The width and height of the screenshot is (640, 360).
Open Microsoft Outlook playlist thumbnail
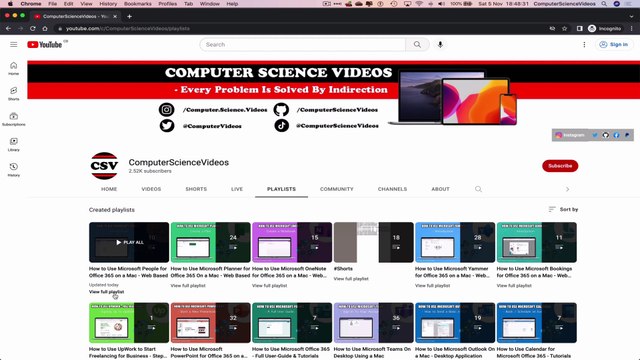pos(455,323)
